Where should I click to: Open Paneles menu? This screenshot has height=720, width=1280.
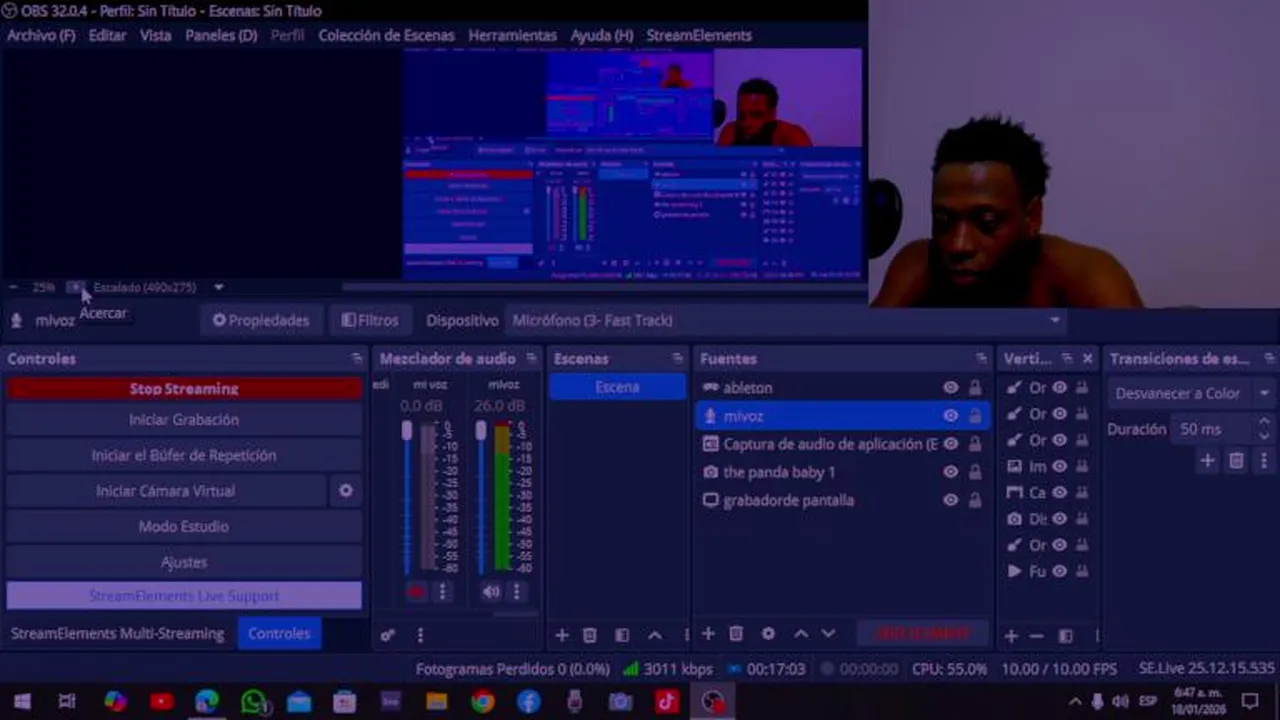221,35
